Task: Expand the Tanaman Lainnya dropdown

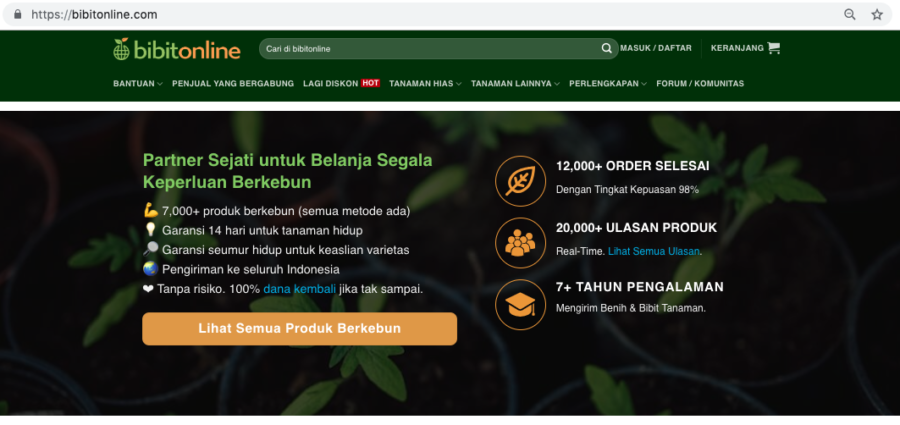Action: click(515, 84)
